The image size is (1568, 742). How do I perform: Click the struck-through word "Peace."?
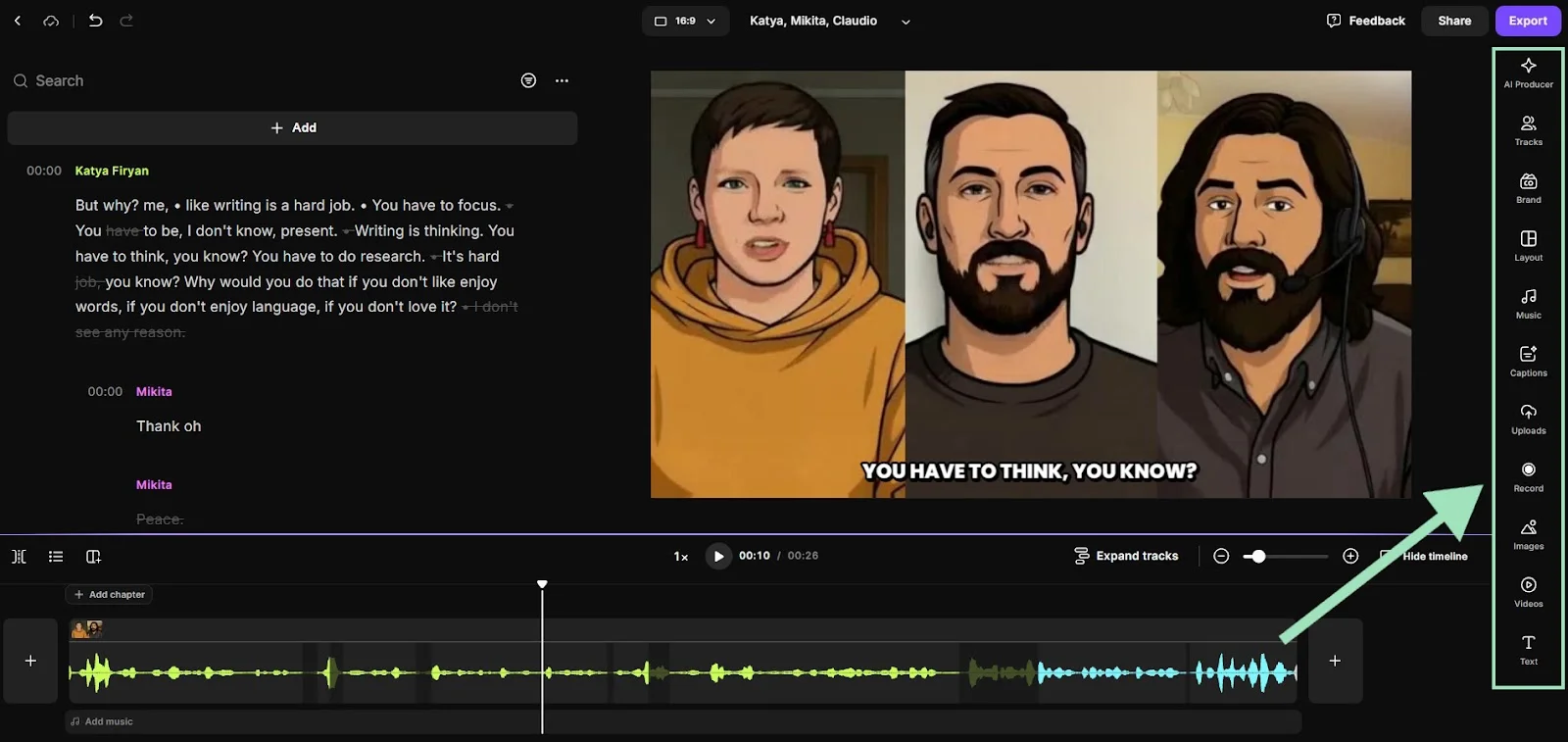coord(160,519)
